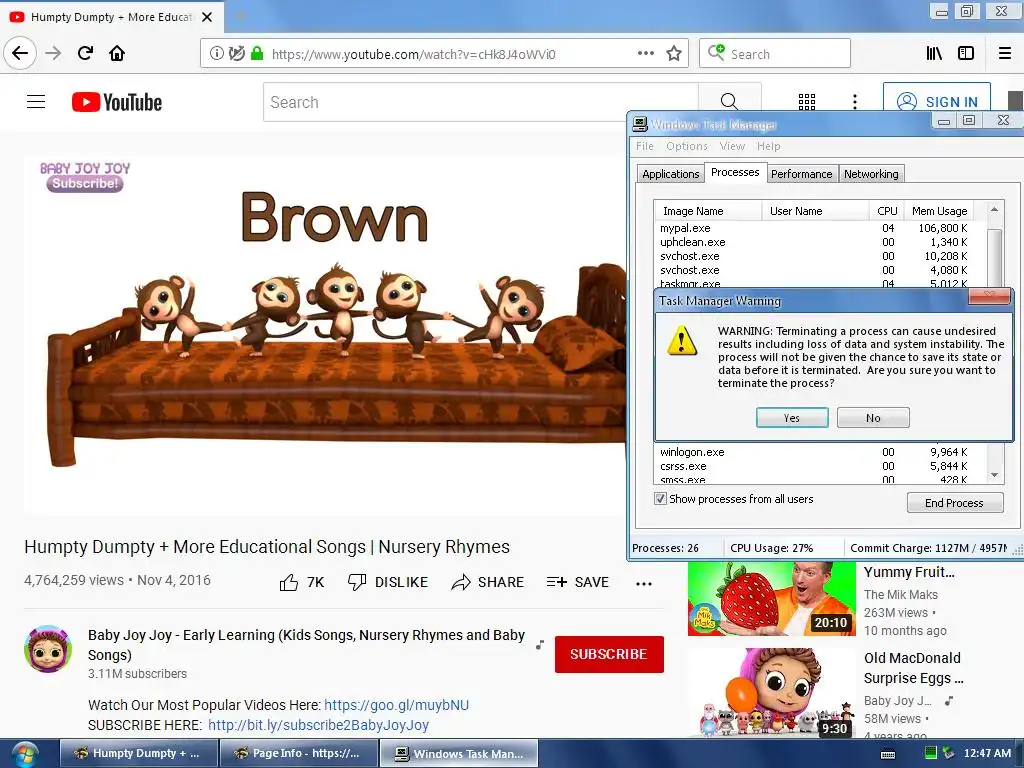
Task: Like the video with thumbs up icon
Action: 289,583
